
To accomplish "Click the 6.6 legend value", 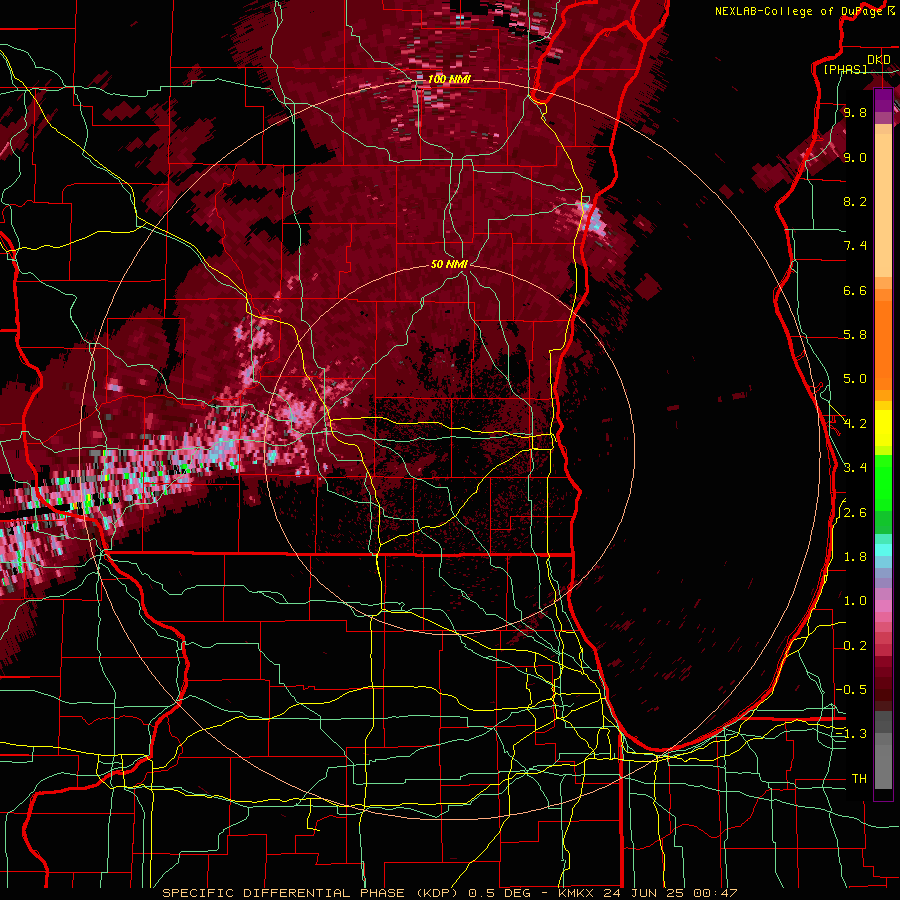I will [855, 290].
